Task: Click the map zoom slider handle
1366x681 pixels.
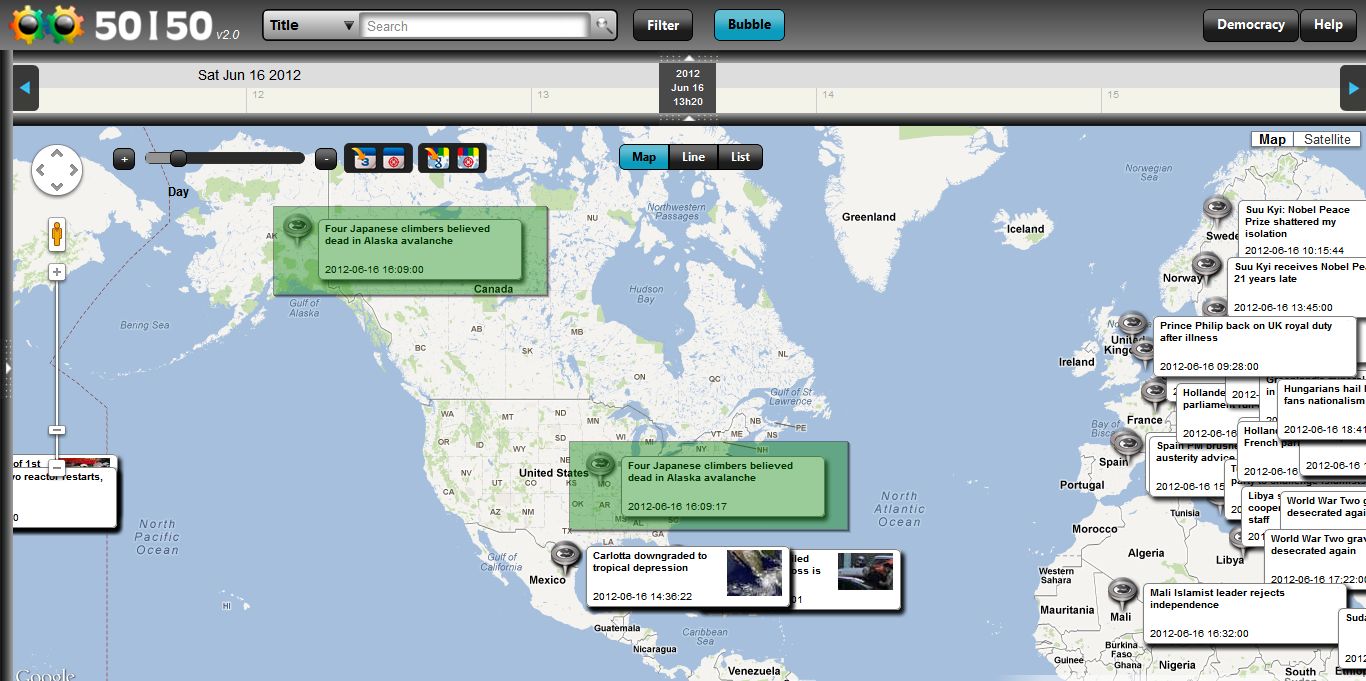Action: 57,430
